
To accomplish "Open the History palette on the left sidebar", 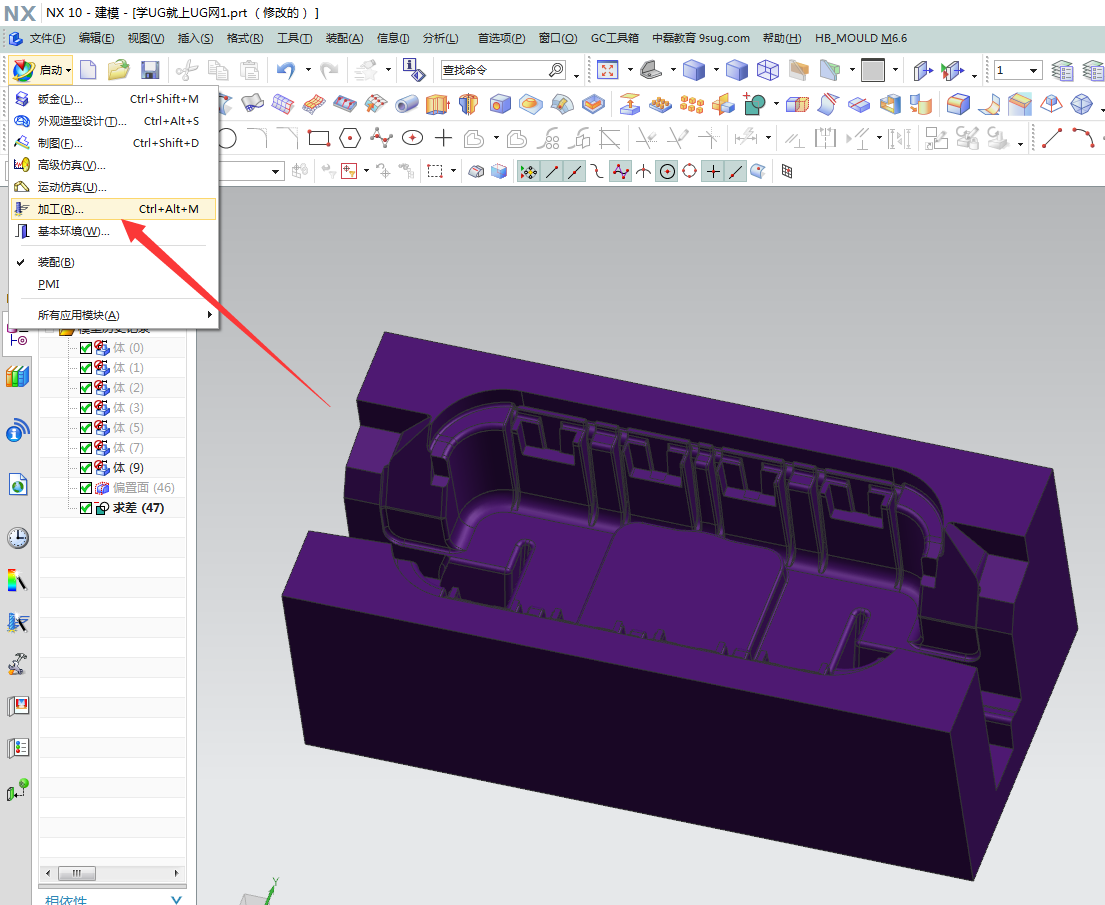I will coord(17,537).
